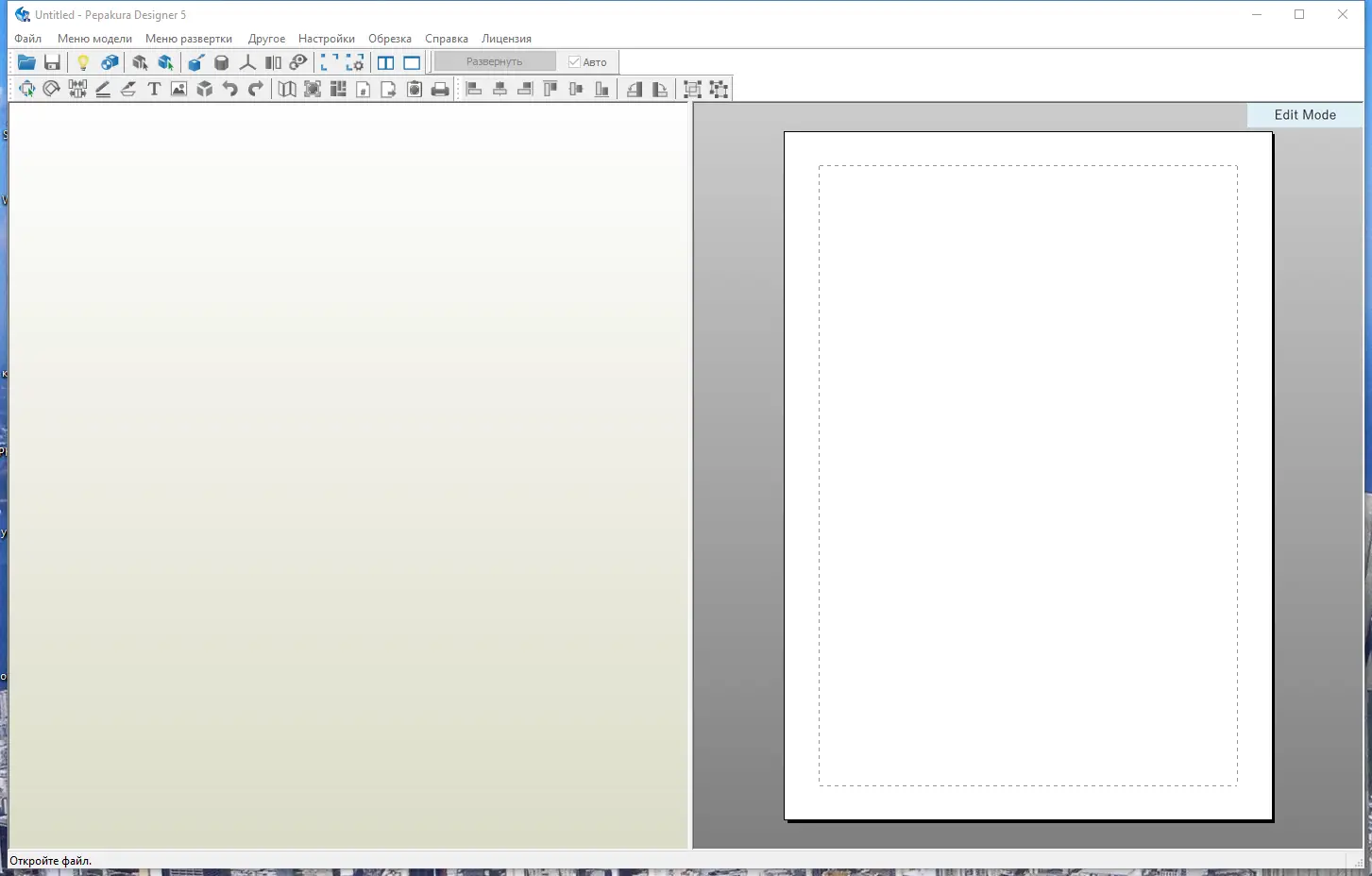Screen dimensions: 1372x876
Task: Click the eye with link icon
Action: 298,62
